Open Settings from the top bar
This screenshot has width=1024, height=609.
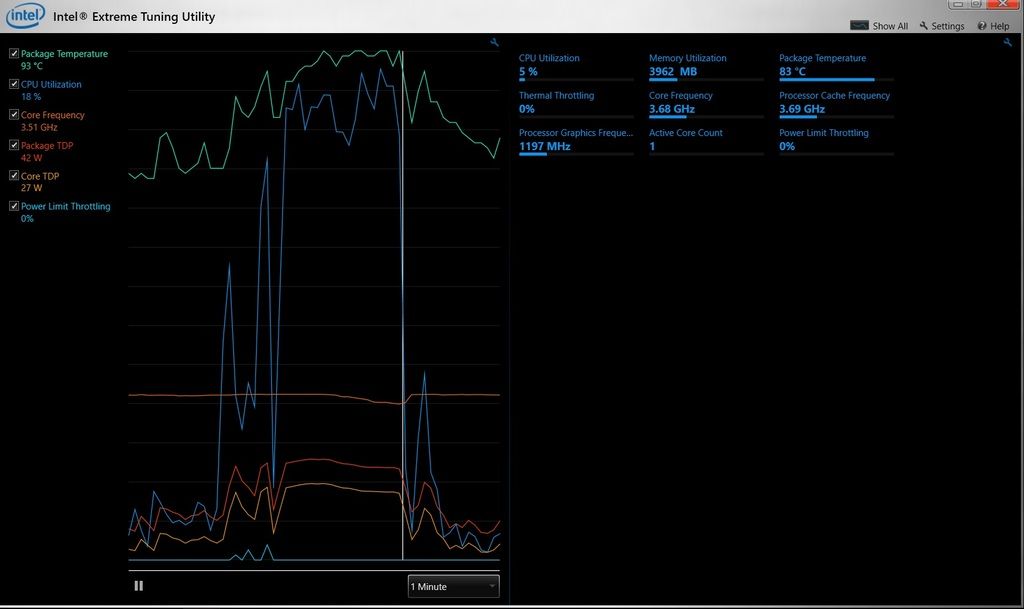(x=948, y=26)
